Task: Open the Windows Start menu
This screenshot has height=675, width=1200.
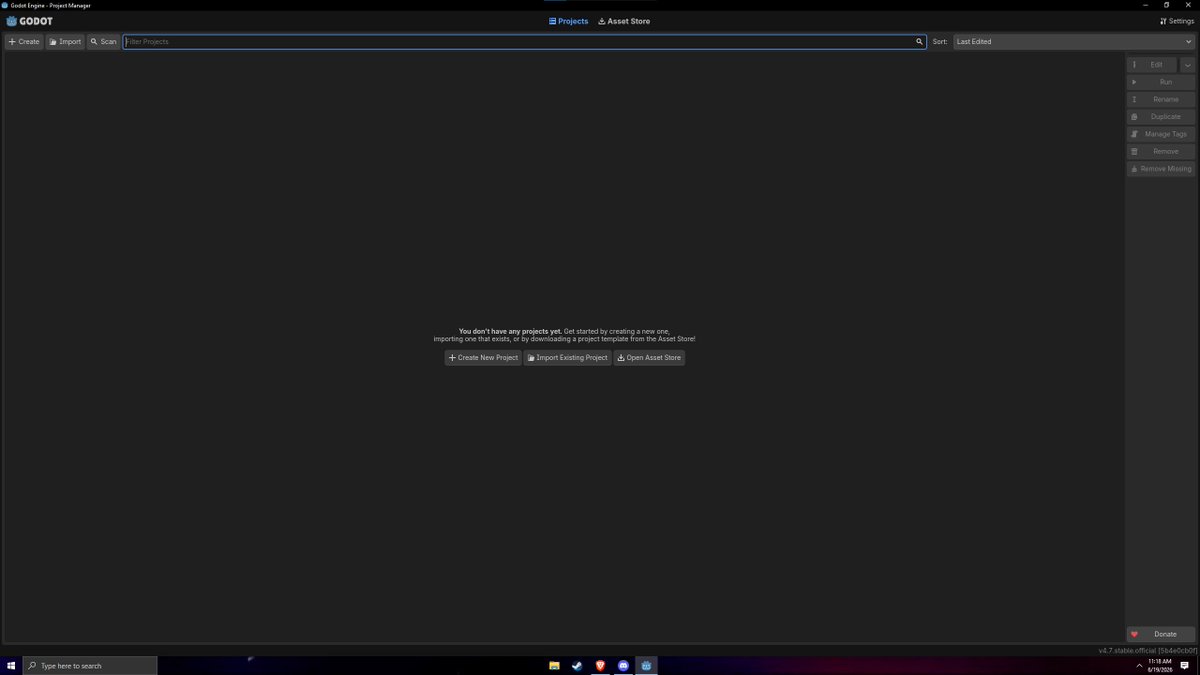Action: coord(11,665)
